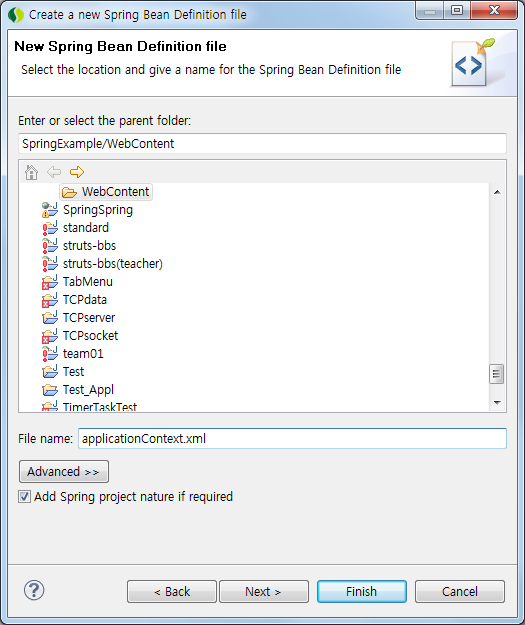Click the tree scroll up arrow
This screenshot has height=625, width=525.
[497, 192]
